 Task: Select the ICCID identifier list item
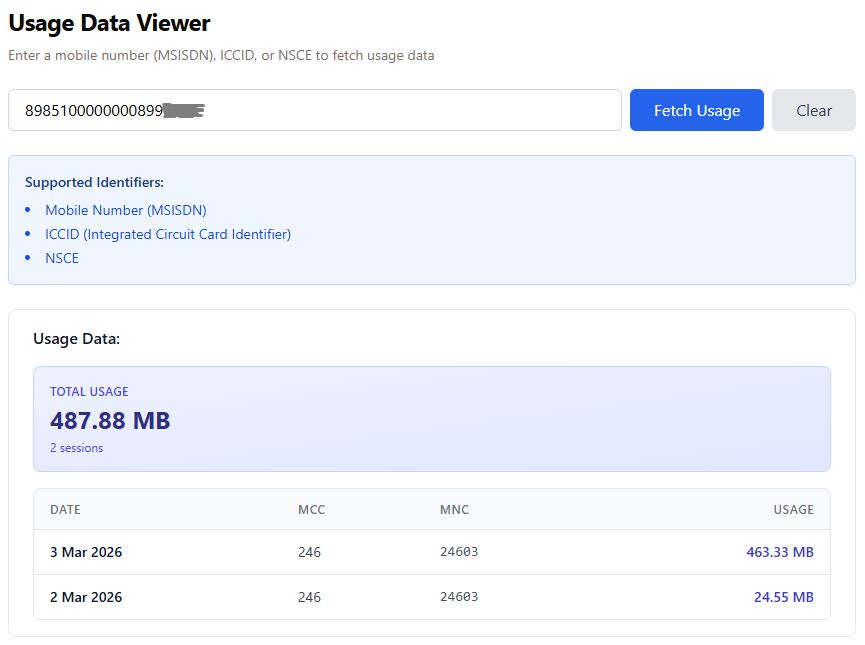tap(167, 234)
